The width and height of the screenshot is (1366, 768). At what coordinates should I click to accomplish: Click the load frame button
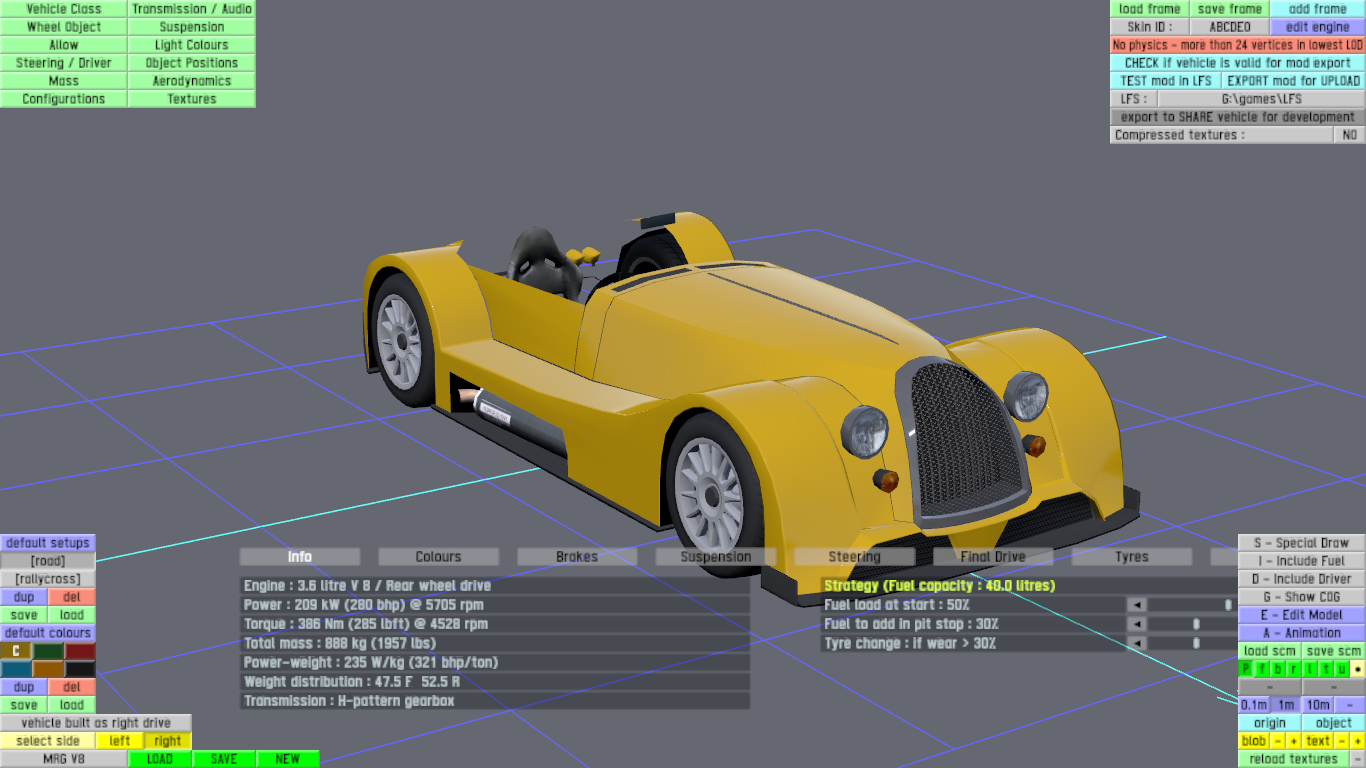[1150, 9]
